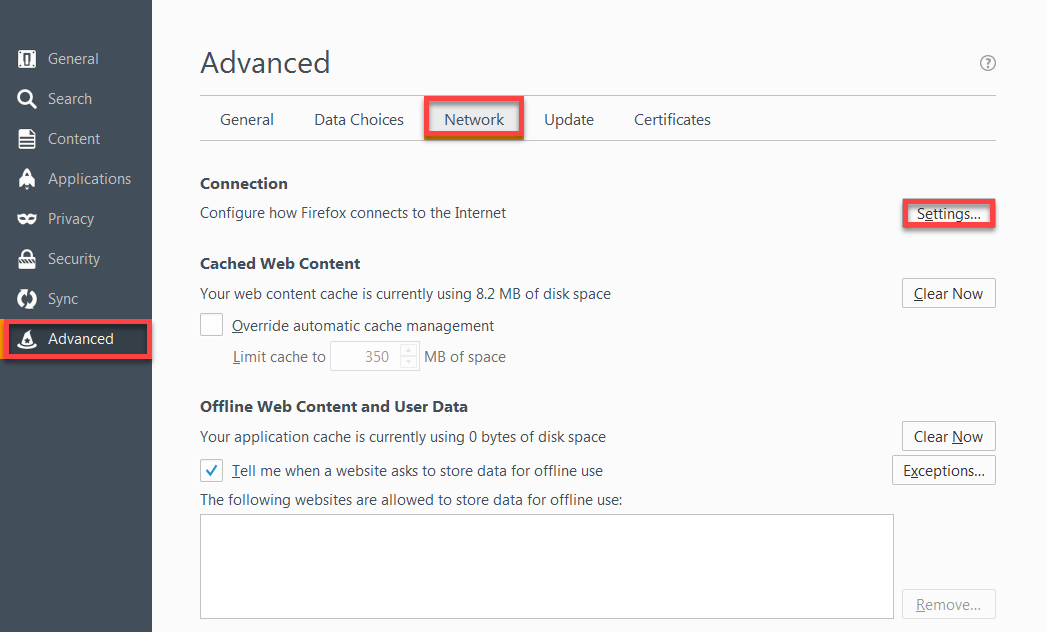This screenshot has width=1047, height=632.
Task: Increase cache limit with up stepper arrow
Action: (408, 351)
